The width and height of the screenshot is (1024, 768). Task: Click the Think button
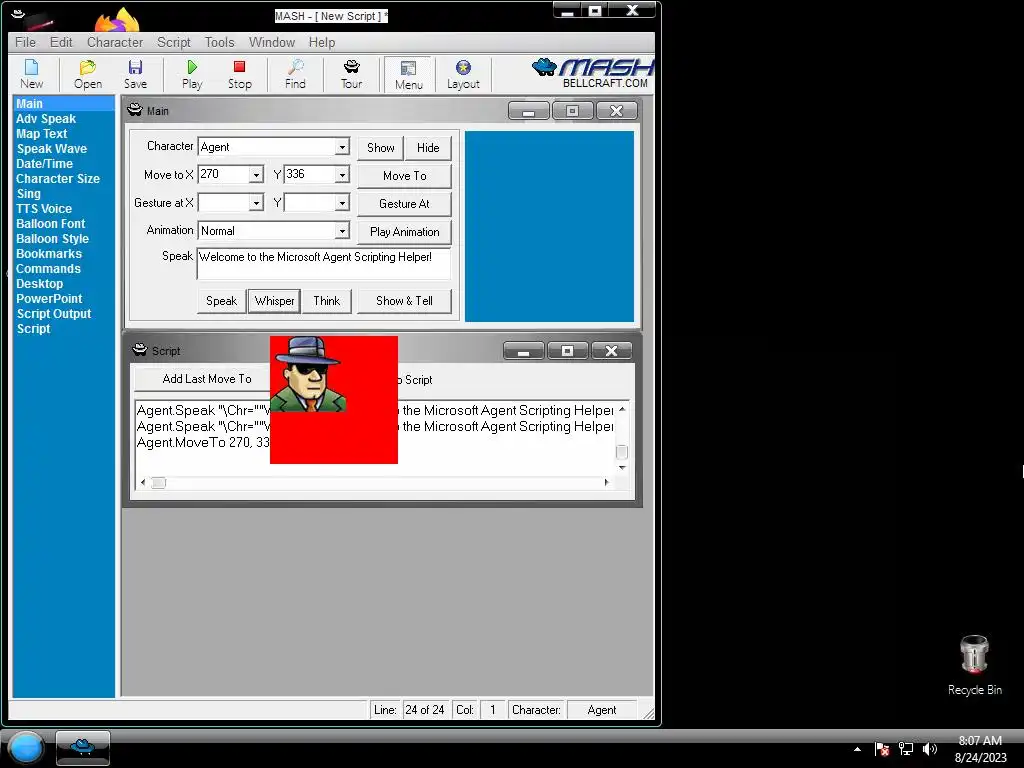pos(327,301)
